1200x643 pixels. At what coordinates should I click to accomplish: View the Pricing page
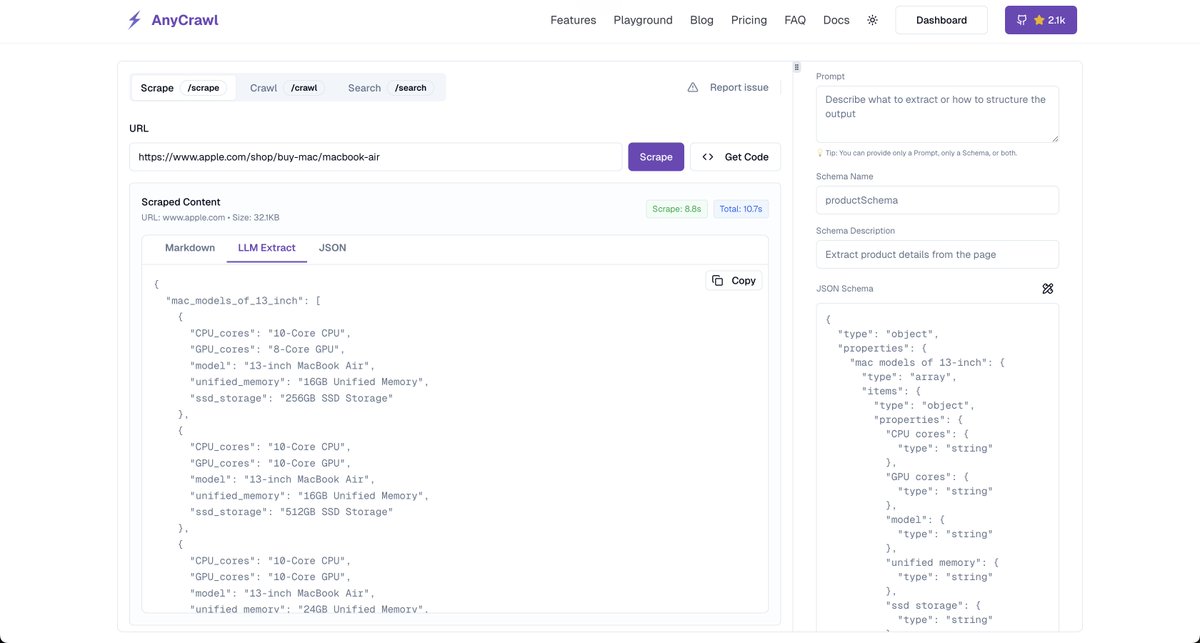[749, 20]
